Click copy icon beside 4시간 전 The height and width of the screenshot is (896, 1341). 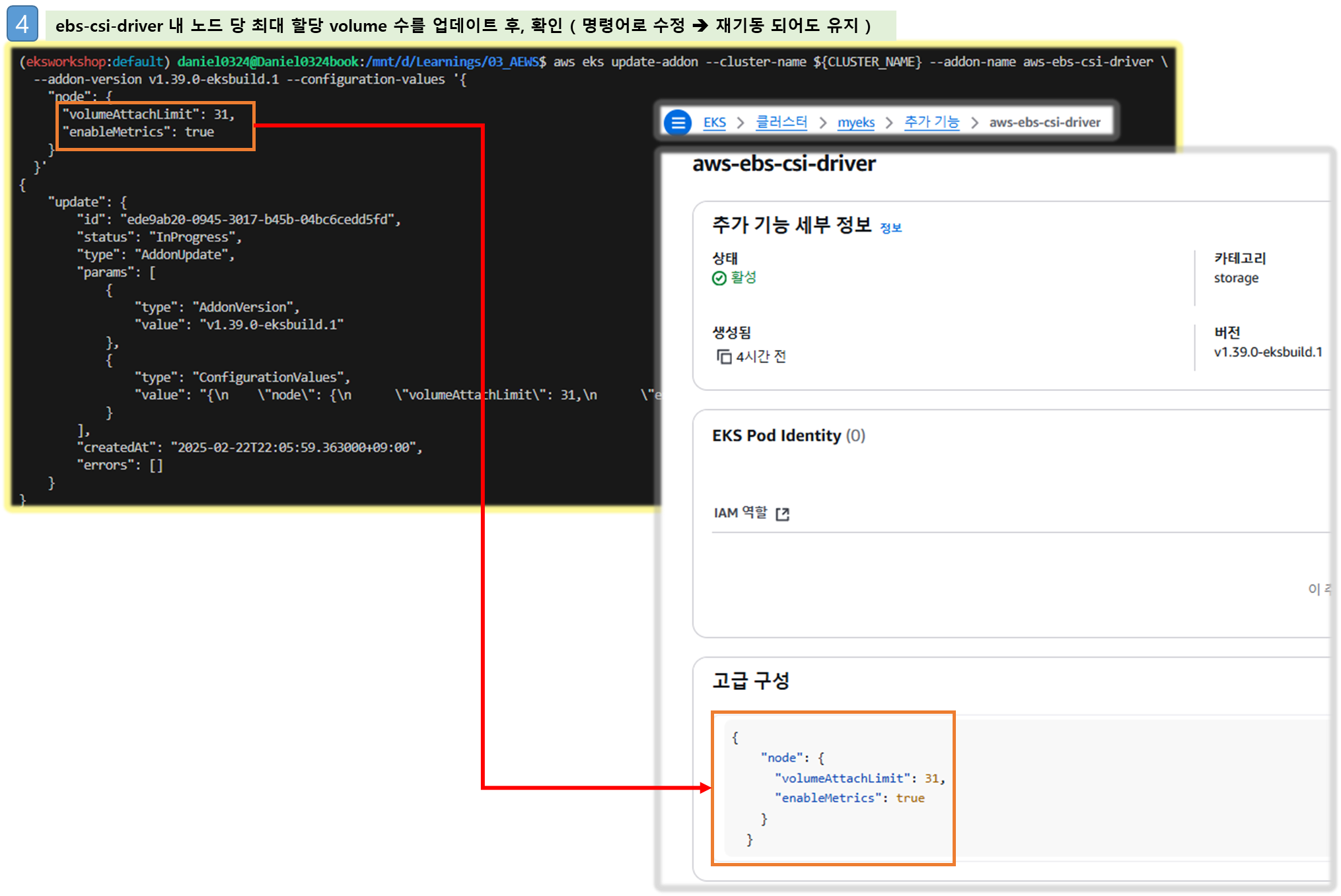click(724, 357)
